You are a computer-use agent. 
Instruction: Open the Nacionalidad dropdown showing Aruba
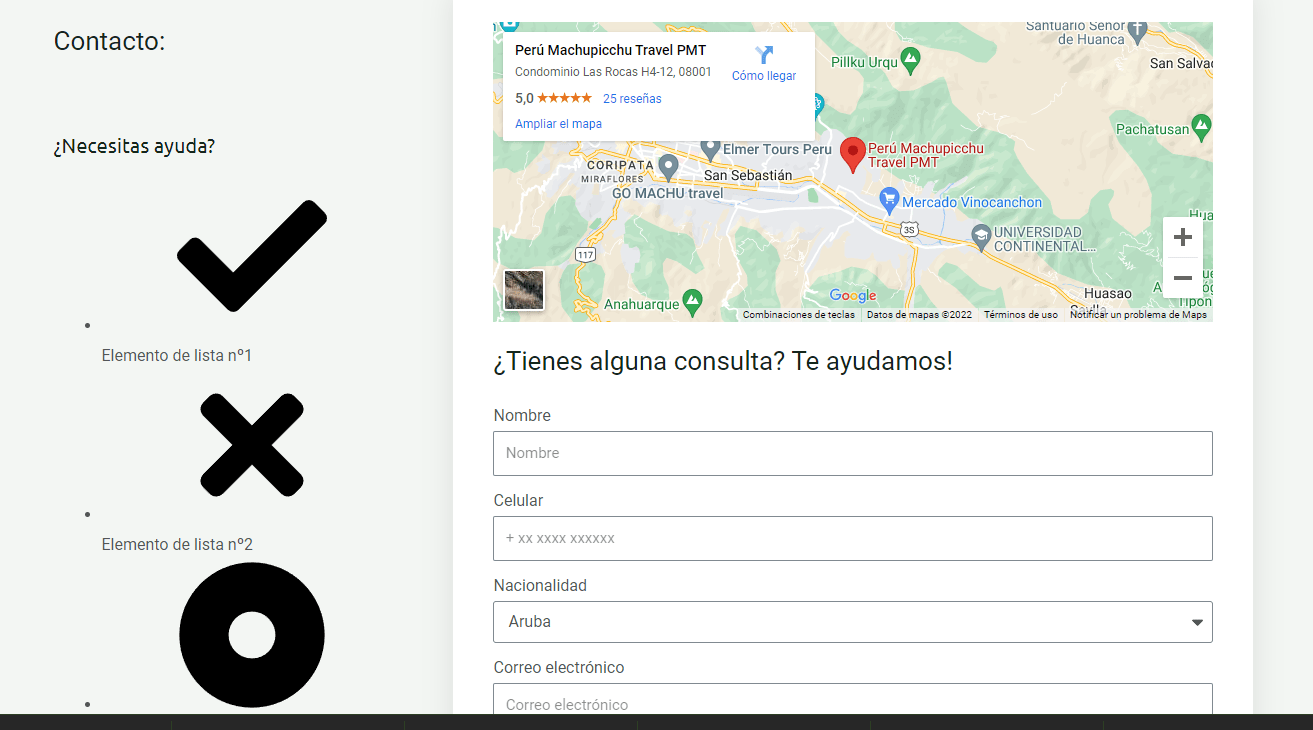[853, 622]
